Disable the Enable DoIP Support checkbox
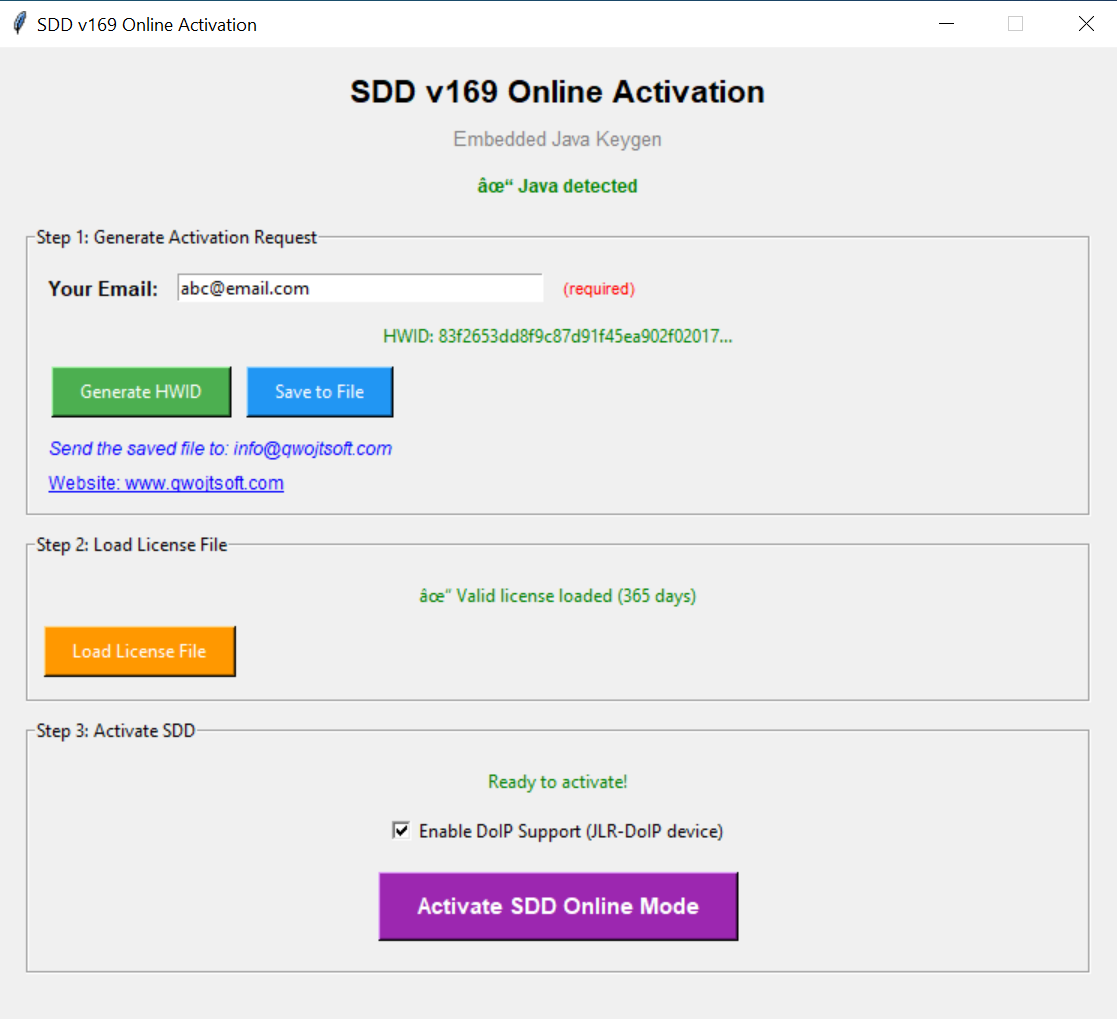Viewport: 1117px width, 1019px height. pos(400,830)
